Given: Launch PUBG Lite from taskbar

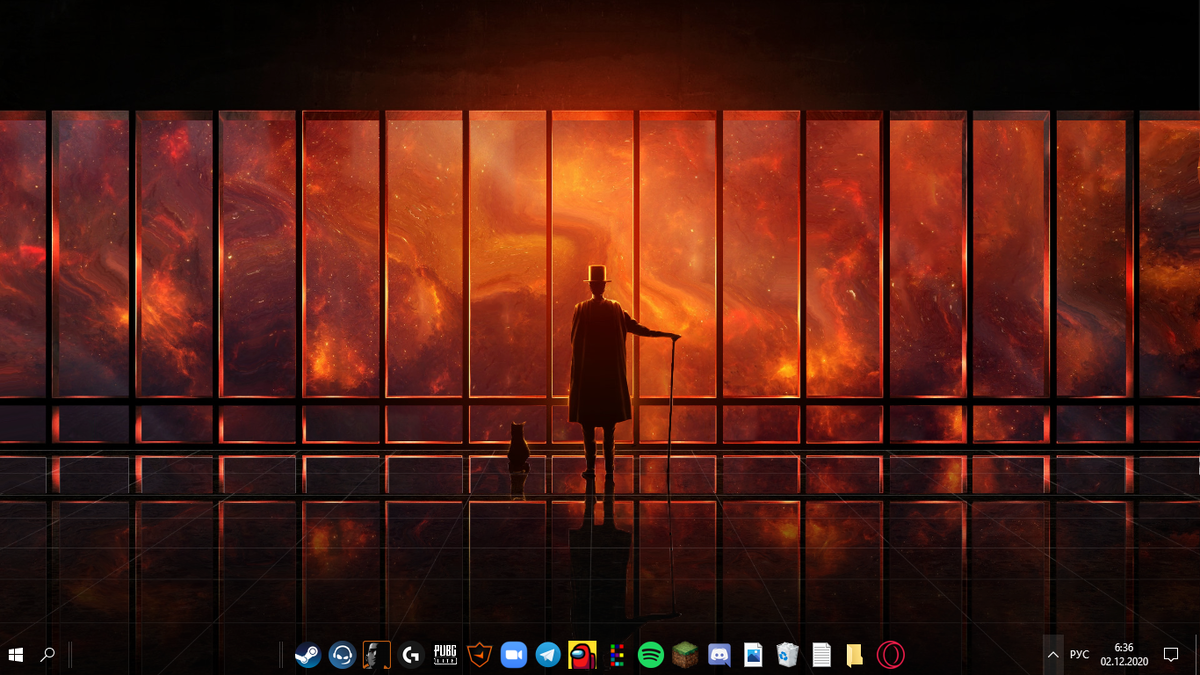Looking at the screenshot, I should click(445, 655).
